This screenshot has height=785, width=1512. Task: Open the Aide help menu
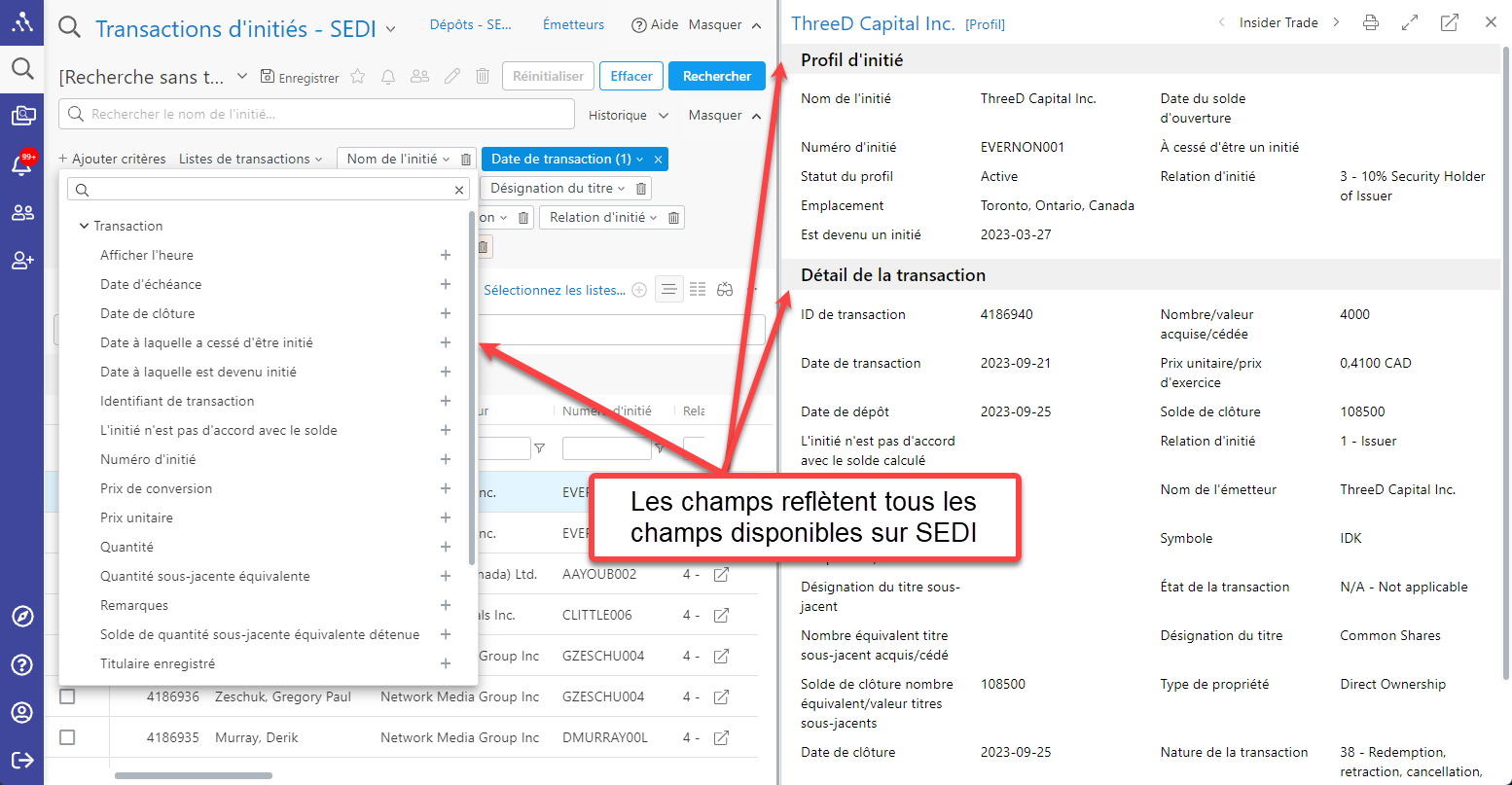tap(655, 25)
